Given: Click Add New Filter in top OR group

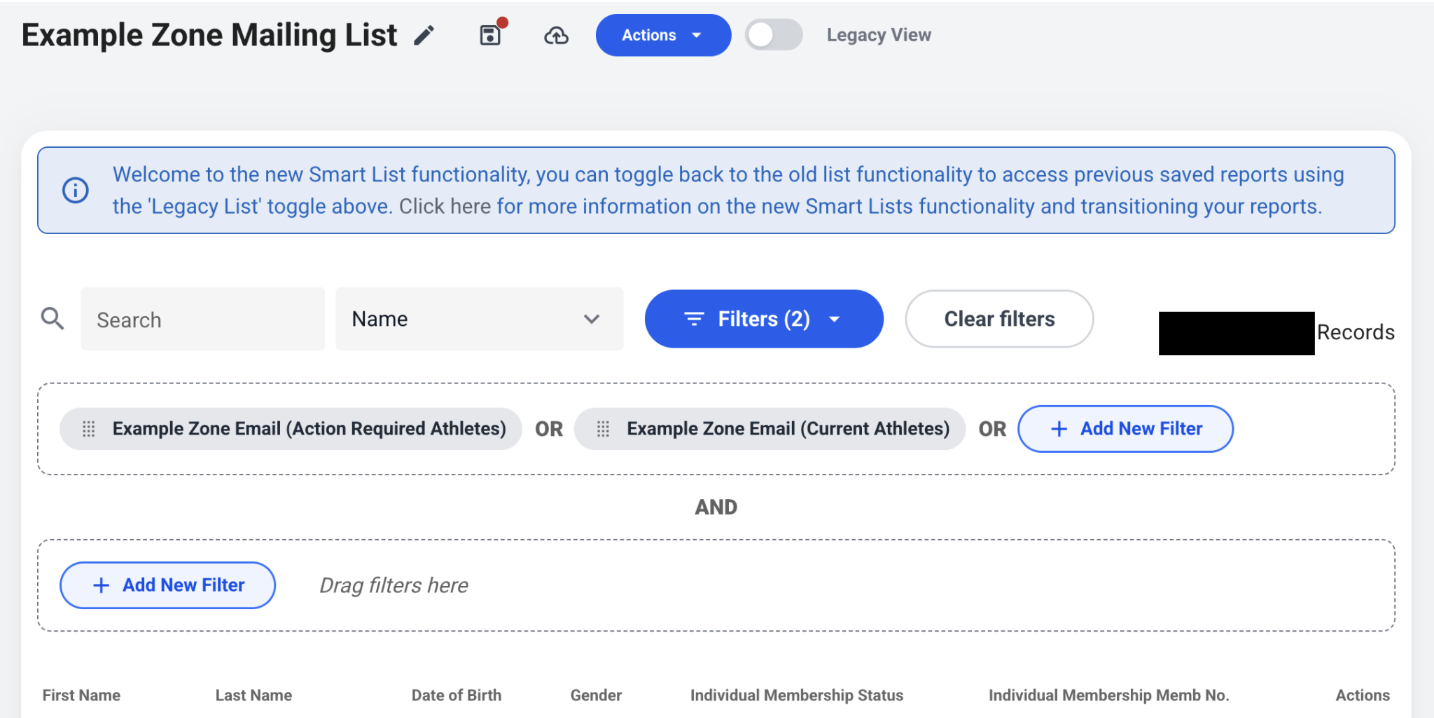Looking at the screenshot, I should [x=1125, y=429].
